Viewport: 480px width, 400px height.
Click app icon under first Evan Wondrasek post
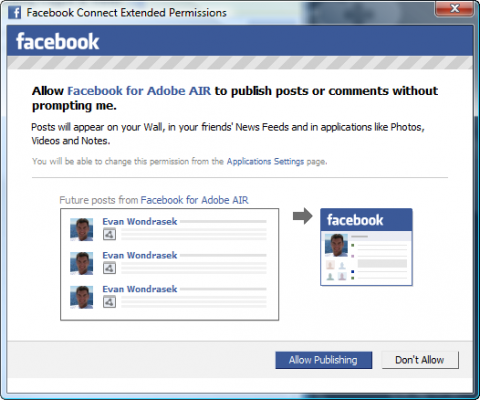[109, 234]
